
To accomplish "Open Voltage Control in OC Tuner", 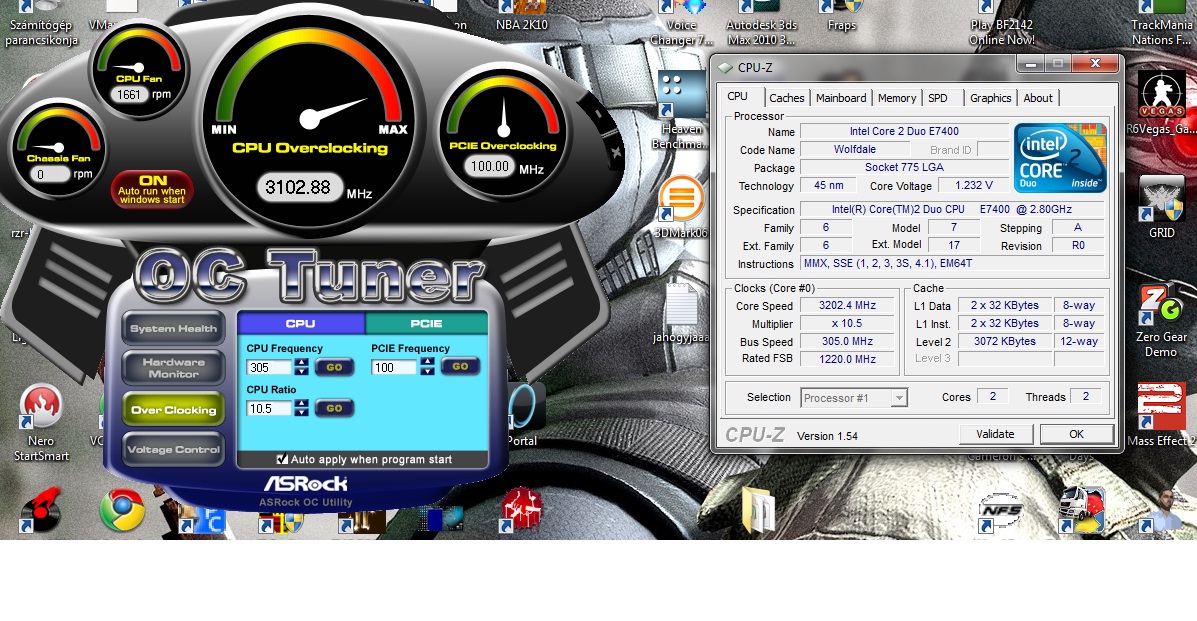I will pos(173,449).
